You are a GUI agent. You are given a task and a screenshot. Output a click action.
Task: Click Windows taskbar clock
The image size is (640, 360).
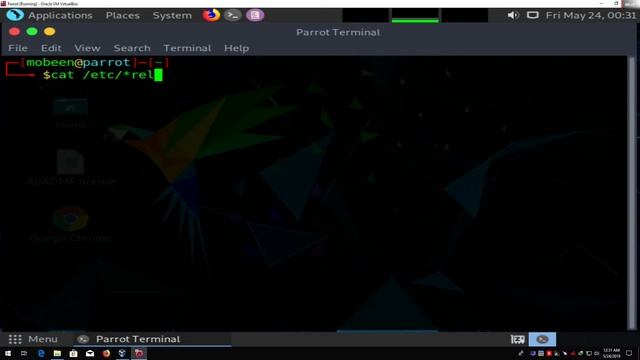(611, 353)
